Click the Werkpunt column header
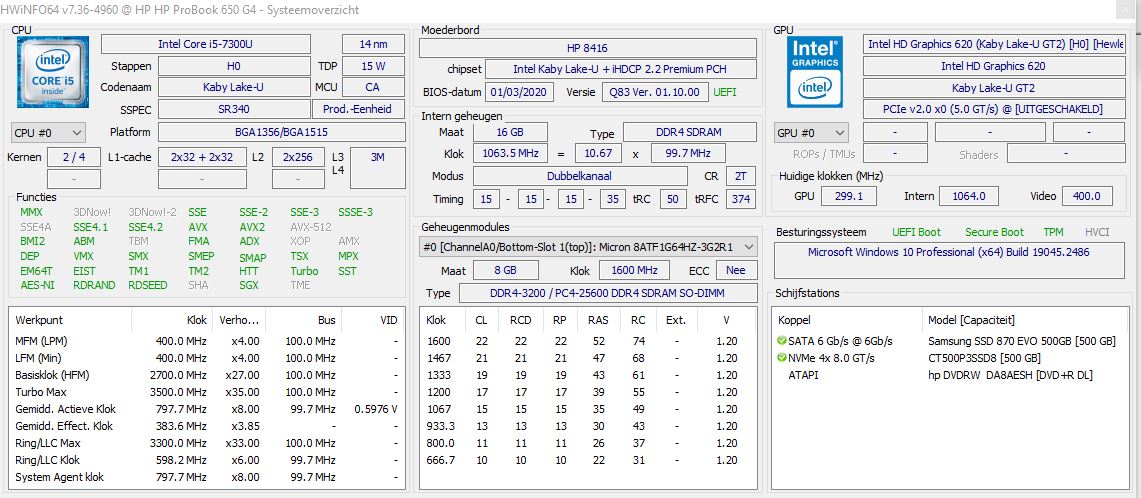Image resolution: width=1141 pixels, height=498 pixels. [71, 320]
